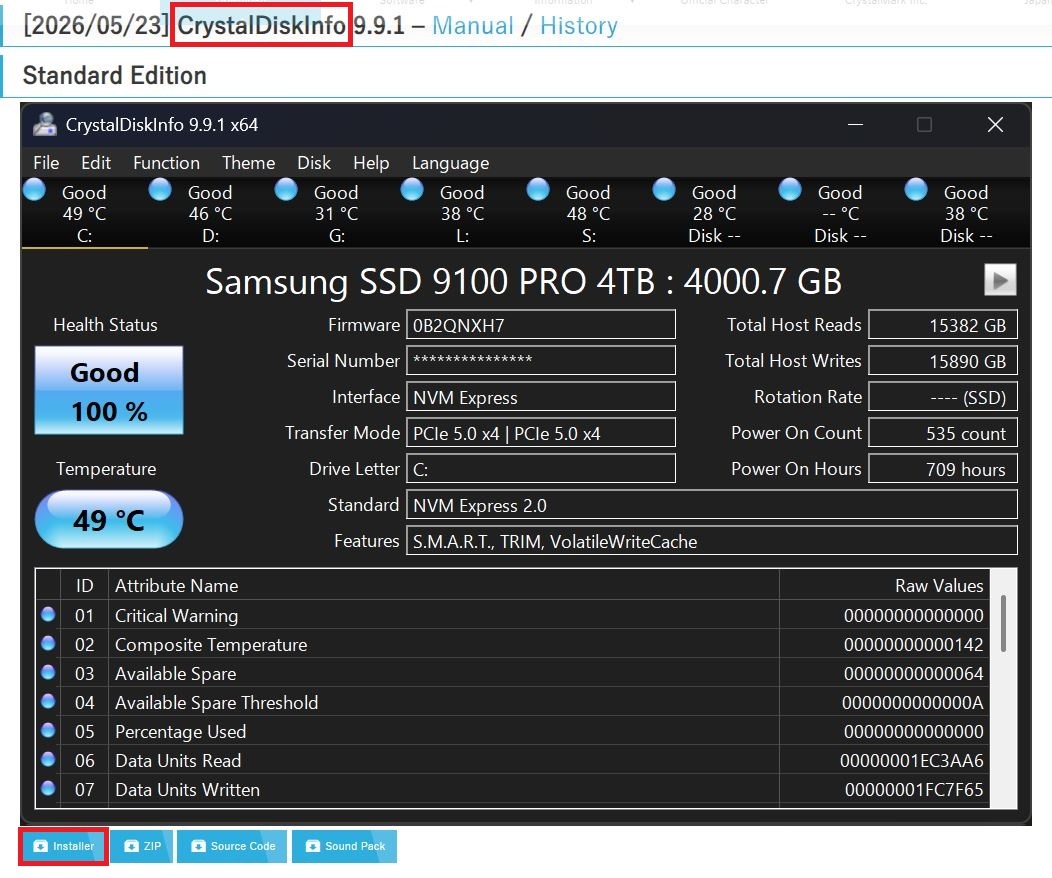Select the 28 °C Disk -- tab
1052x878 pixels.
pos(714,213)
